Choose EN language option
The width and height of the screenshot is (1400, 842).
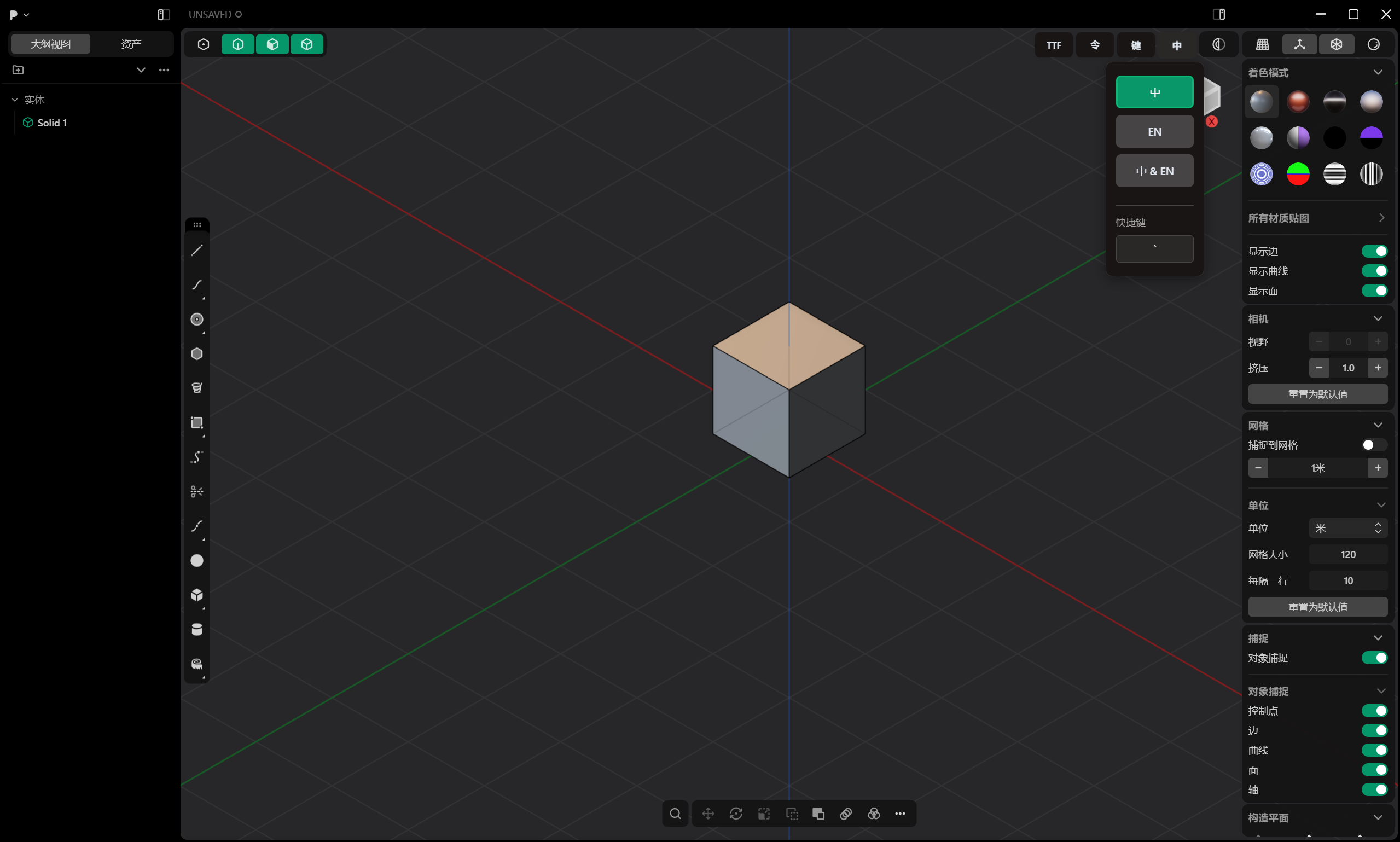1154,132
